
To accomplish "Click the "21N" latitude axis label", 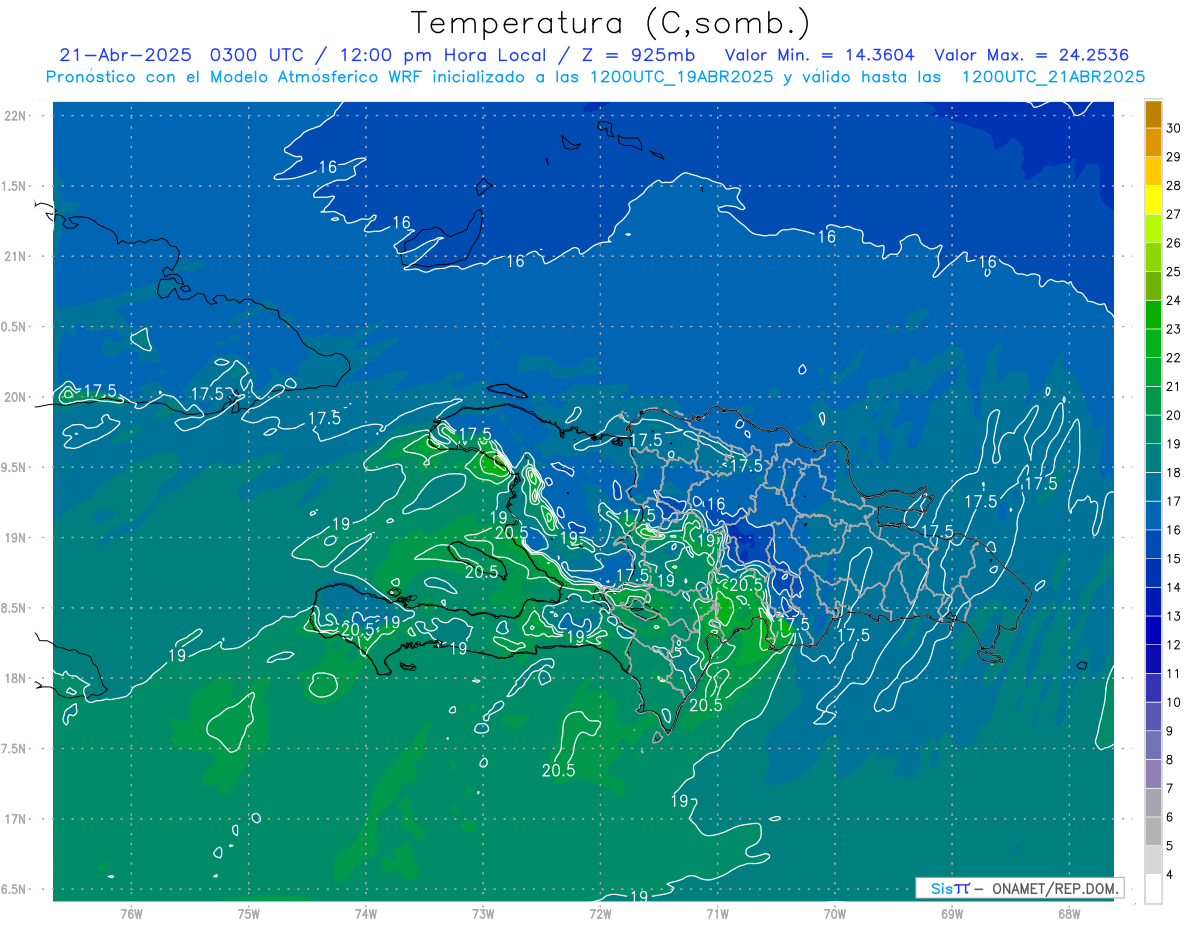I will (x=16, y=256).
